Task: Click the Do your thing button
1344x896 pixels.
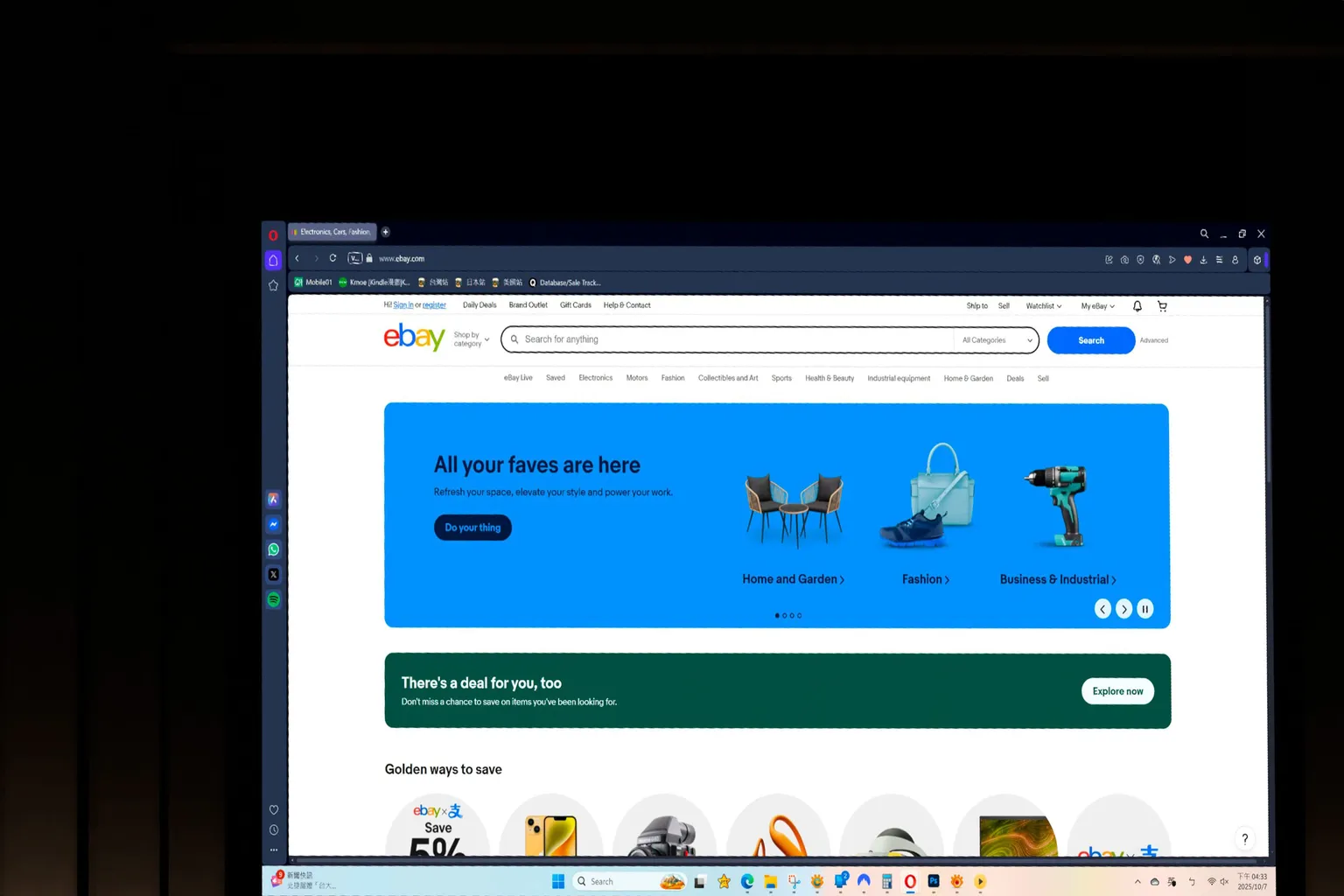Action: (472, 528)
